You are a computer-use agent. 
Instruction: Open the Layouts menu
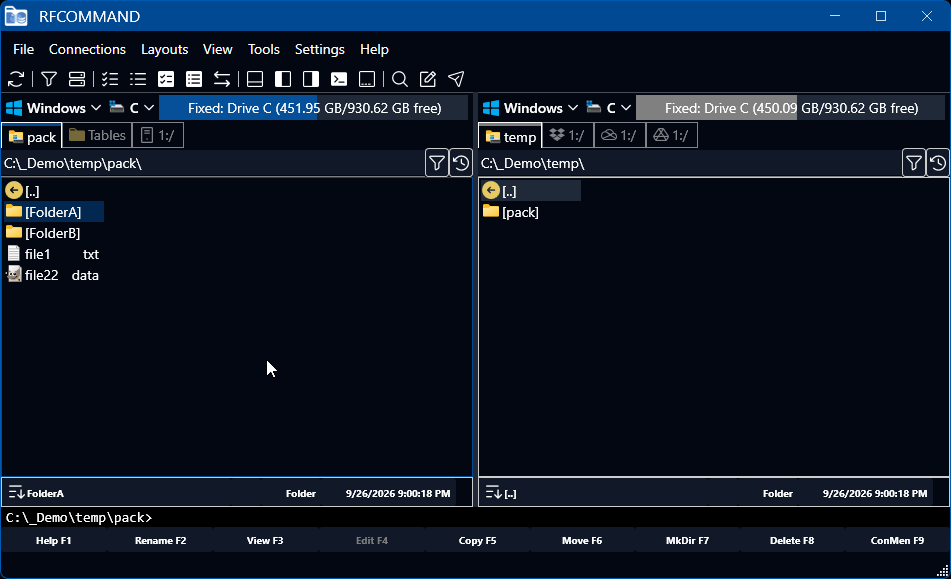[x=164, y=49]
